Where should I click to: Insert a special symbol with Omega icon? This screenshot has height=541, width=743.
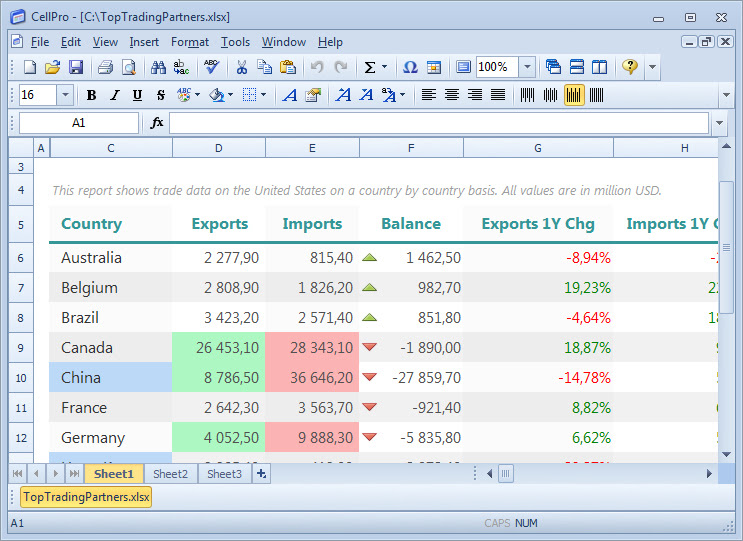pyautogui.click(x=410, y=67)
